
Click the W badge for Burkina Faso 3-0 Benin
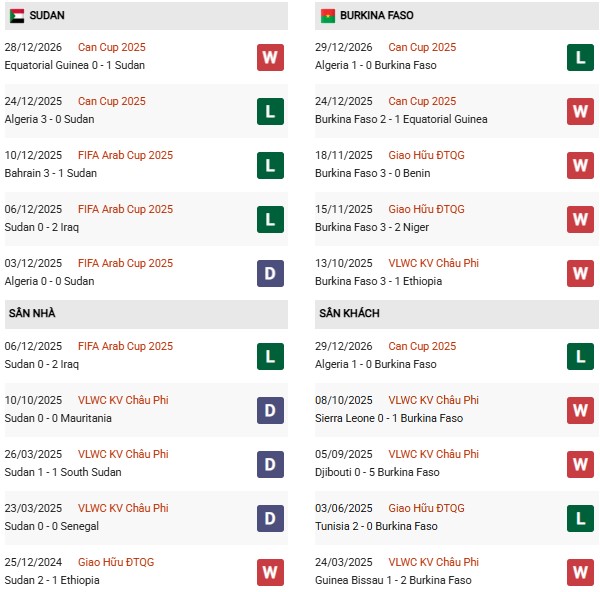pyautogui.click(x=581, y=165)
